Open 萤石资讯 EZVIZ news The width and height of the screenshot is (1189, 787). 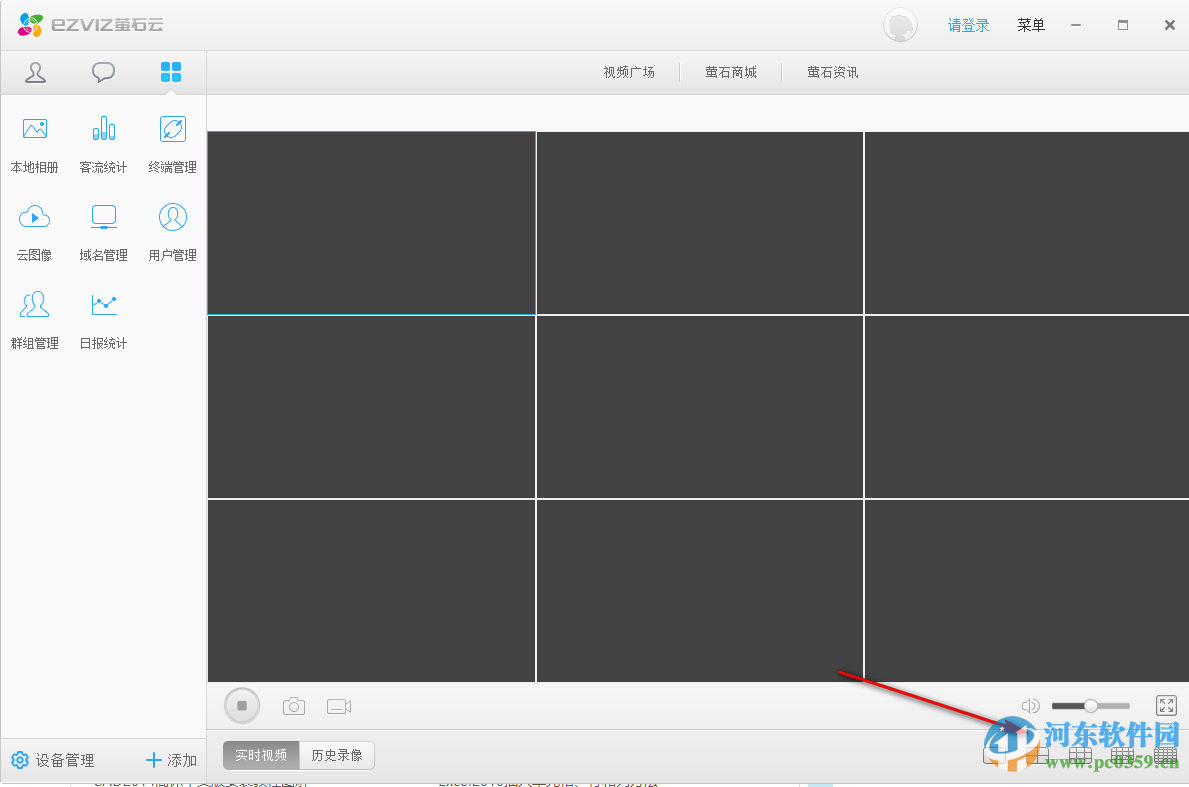pos(833,72)
